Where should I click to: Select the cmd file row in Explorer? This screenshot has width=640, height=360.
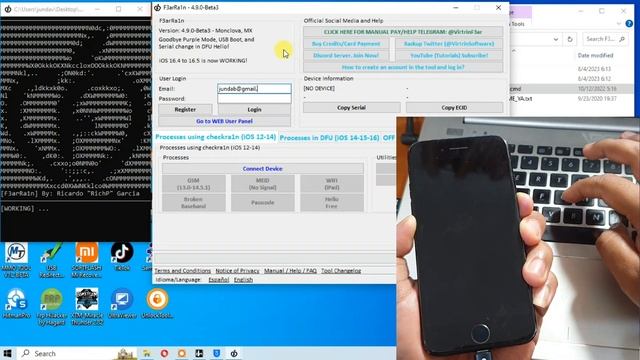pos(571,89)
